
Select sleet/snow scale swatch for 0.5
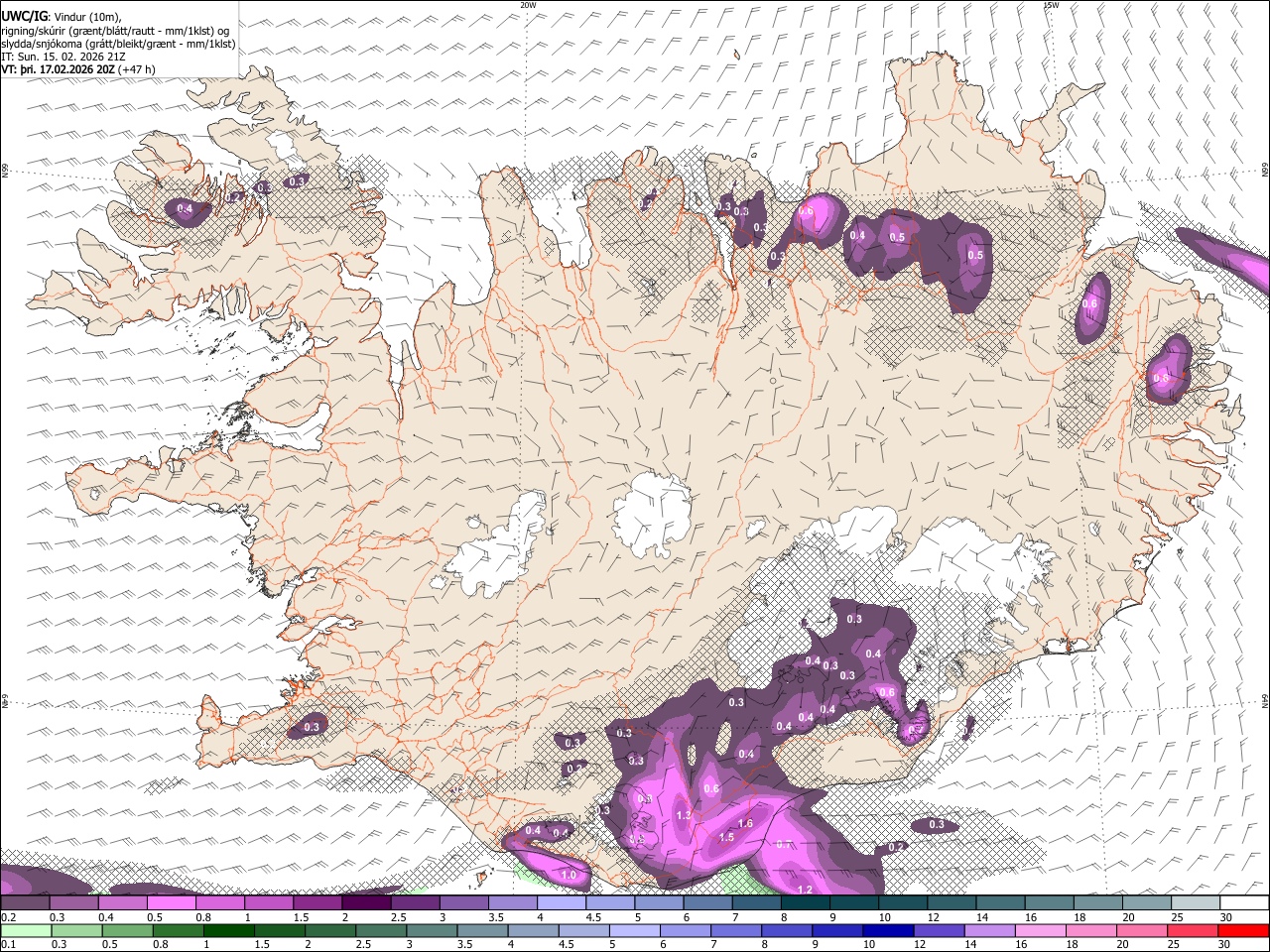(x=171, y=903)
